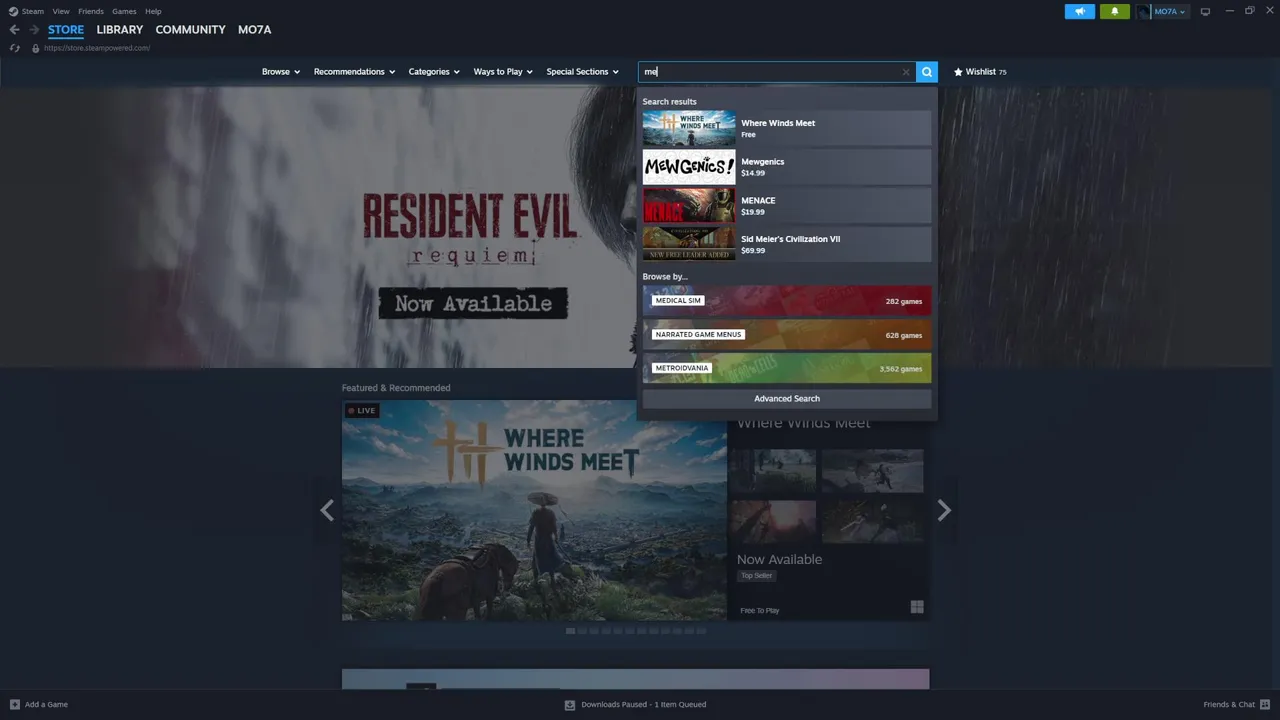1280x720 pixels.
Task: Go forward with the right arrow
Action: tap(34, 30)
